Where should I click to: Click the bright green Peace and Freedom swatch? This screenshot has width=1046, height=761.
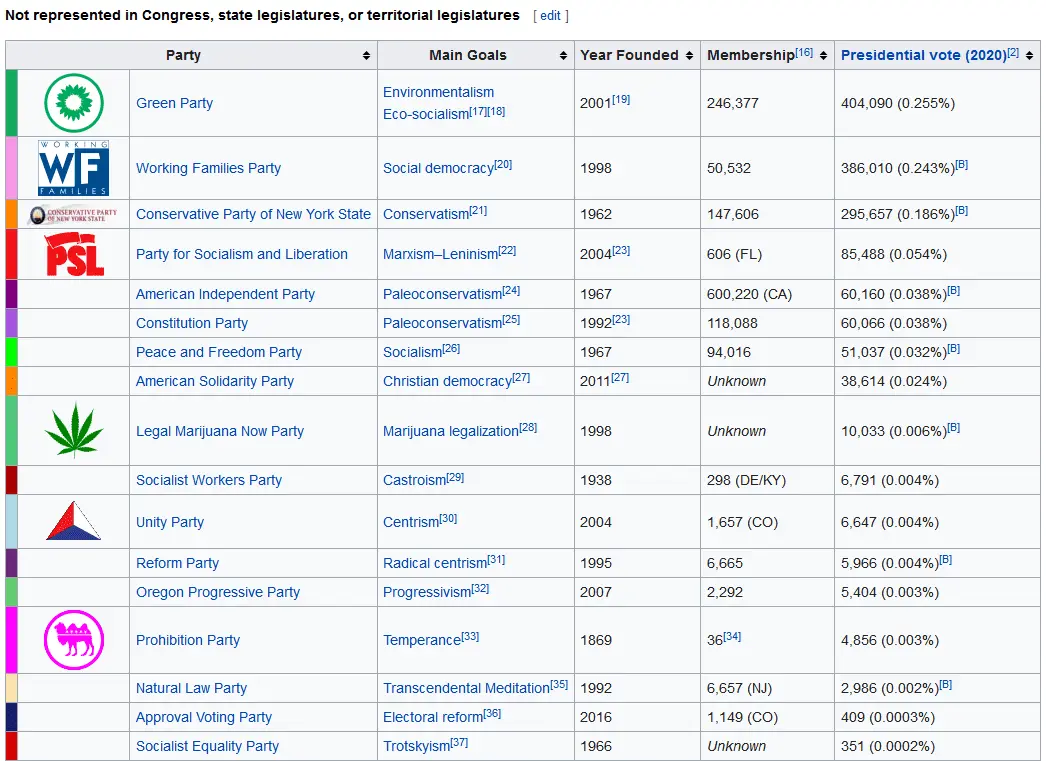tap(12, 352)
